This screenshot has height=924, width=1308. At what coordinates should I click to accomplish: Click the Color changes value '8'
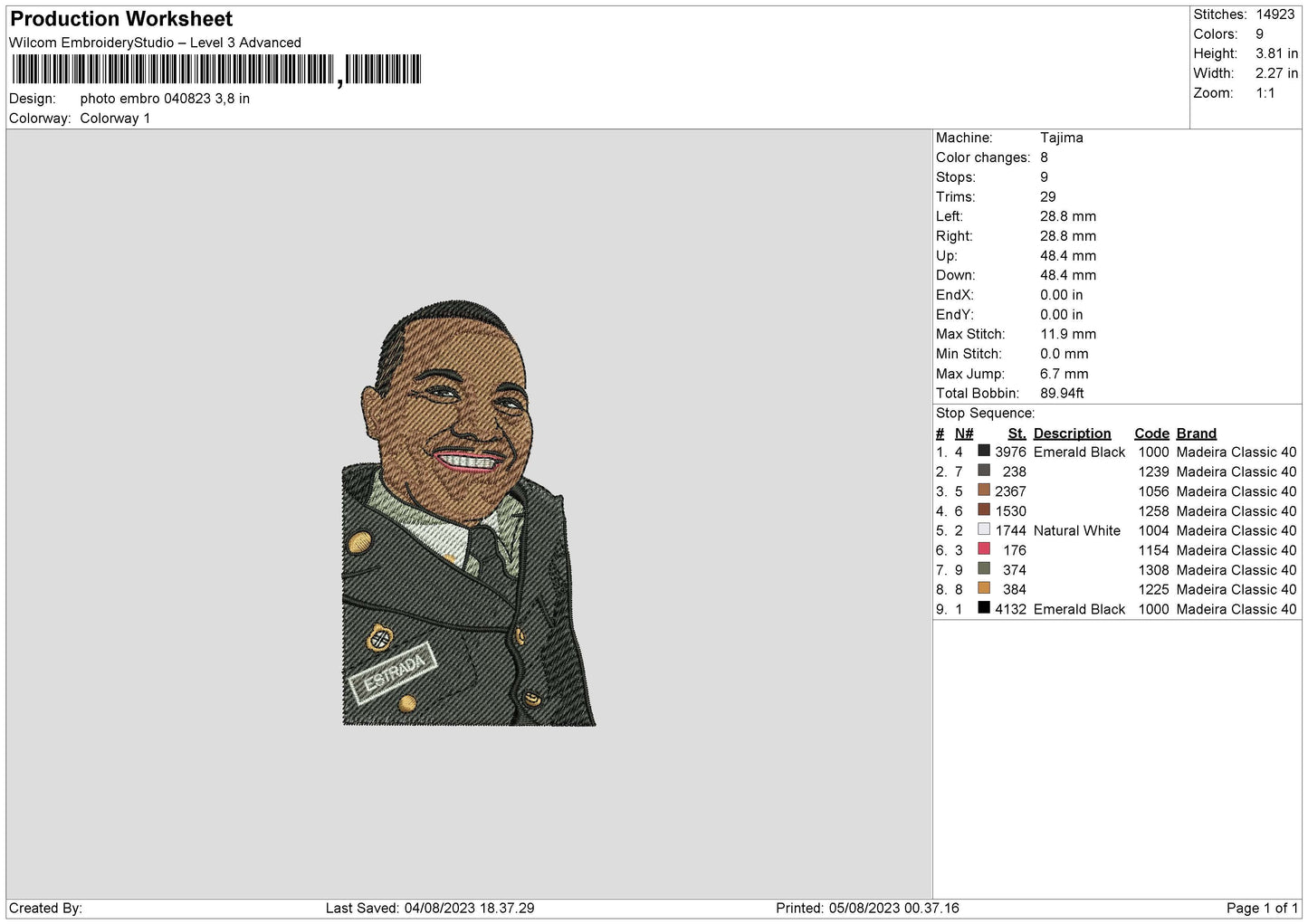pos(1045,157)
